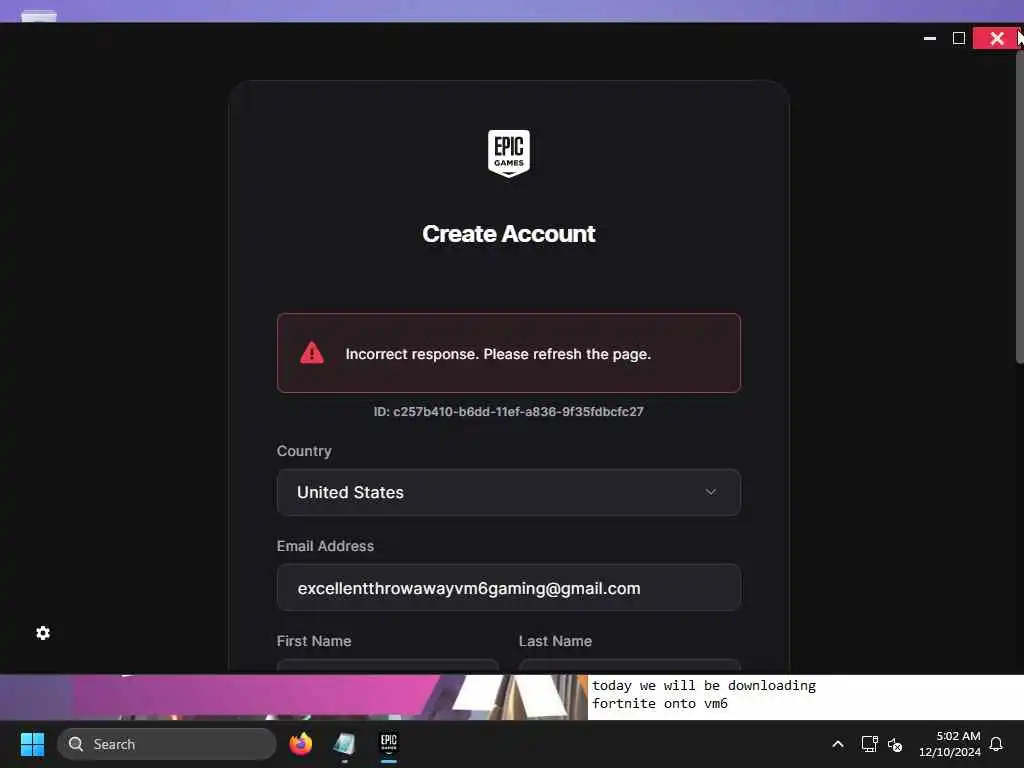Minimize the Epic Games window
This screenshot has width=1024, height=768.
pyautogui.click(x=930, y=39)
